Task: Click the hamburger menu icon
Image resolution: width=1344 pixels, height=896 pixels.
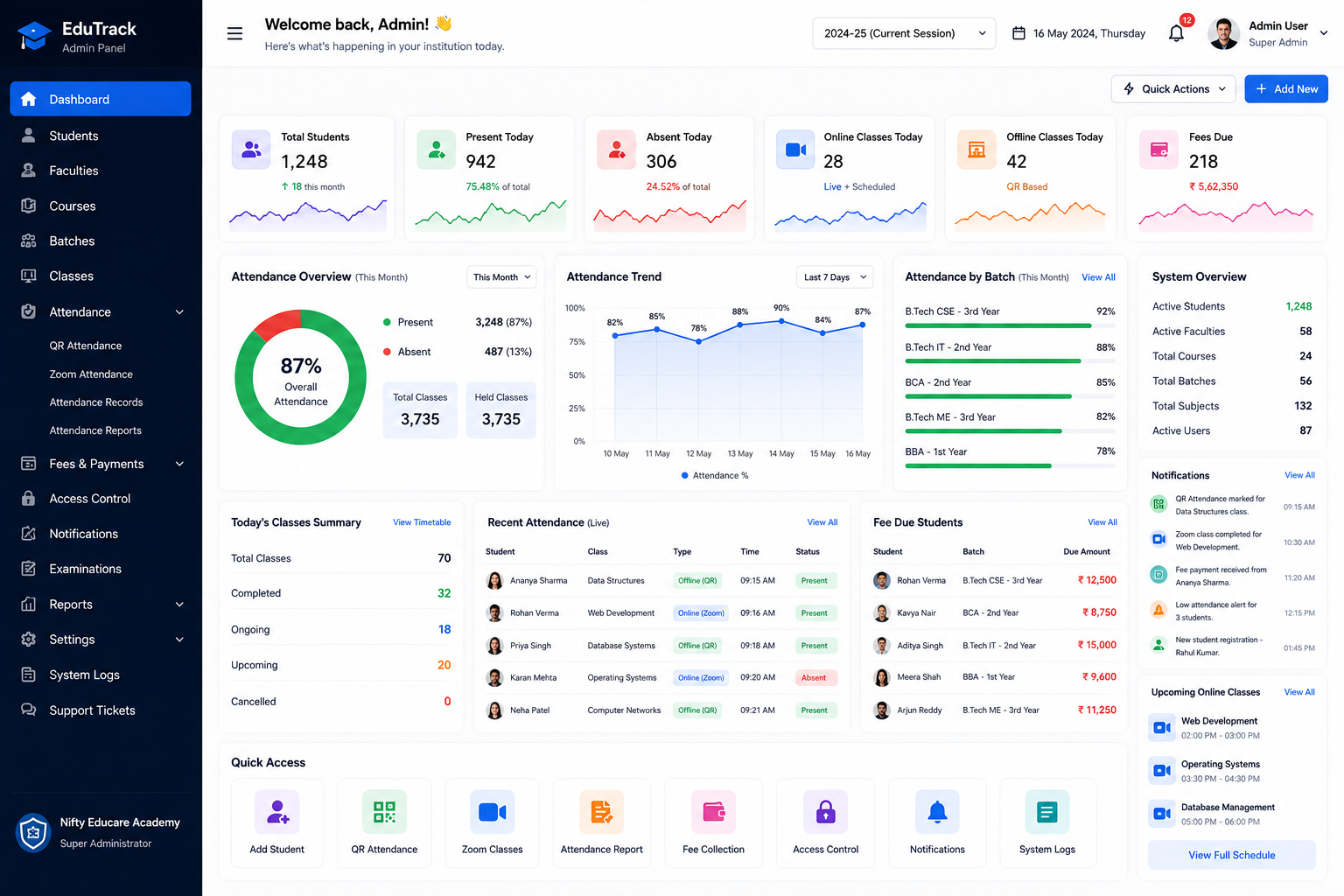Action: click(x=234, y=33)
